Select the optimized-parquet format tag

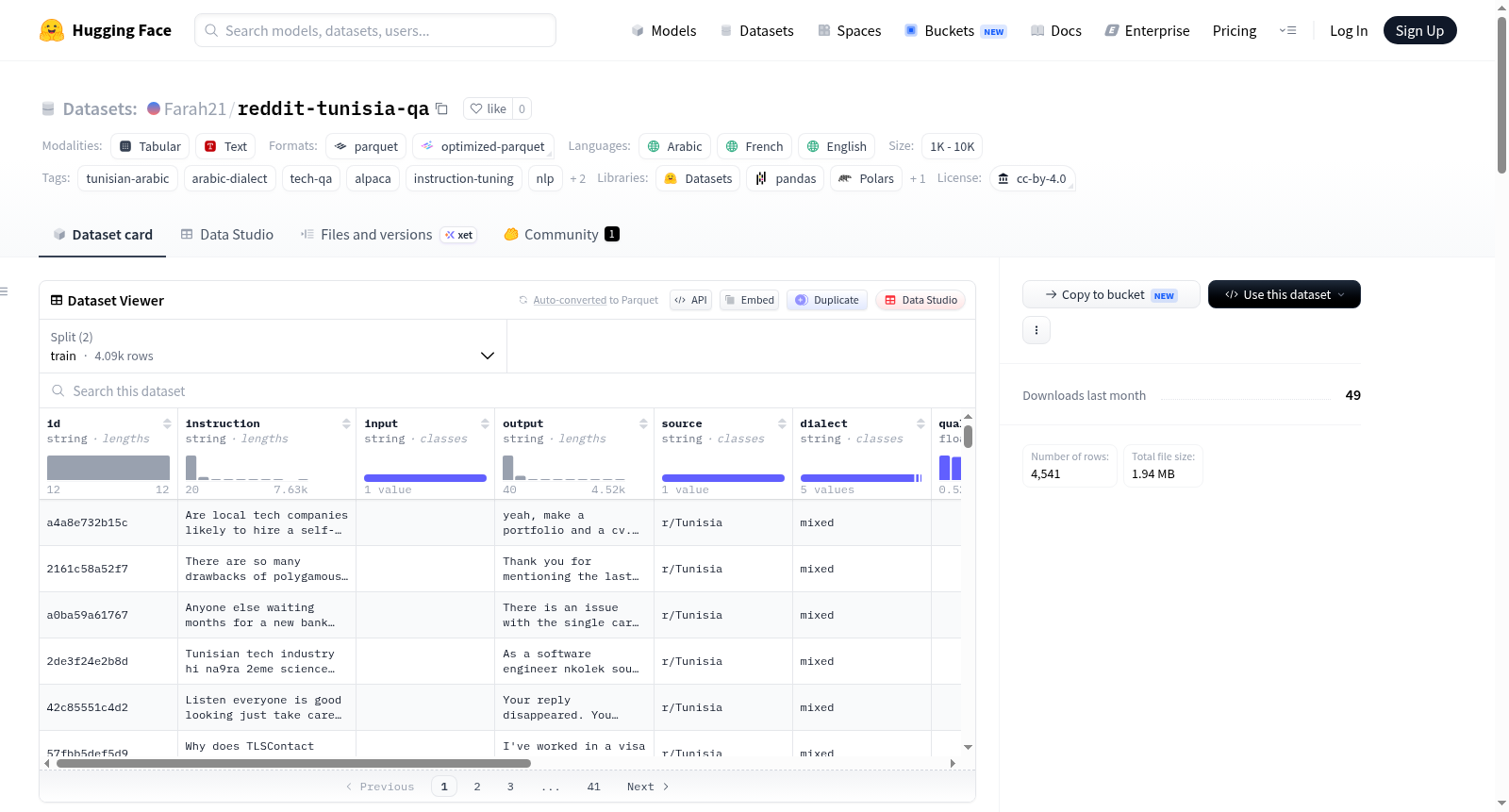pyautogui.click(x=483, y=146)
